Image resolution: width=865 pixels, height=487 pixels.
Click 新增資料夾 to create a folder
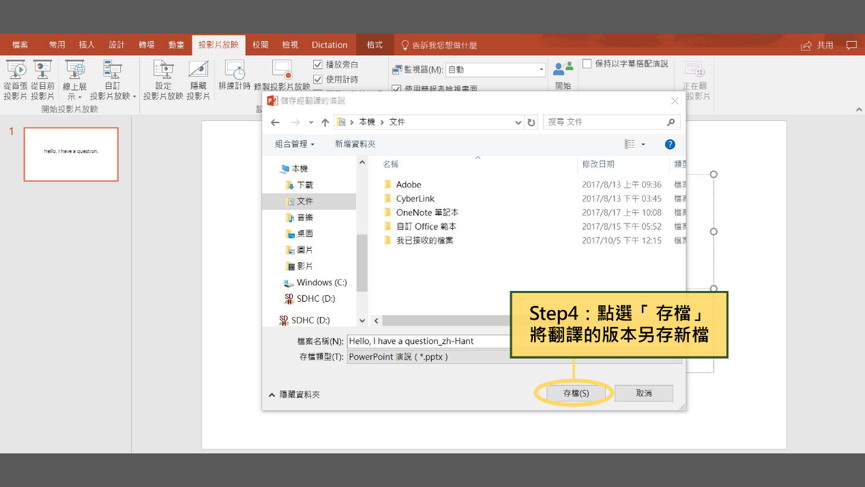coord(355,144)
